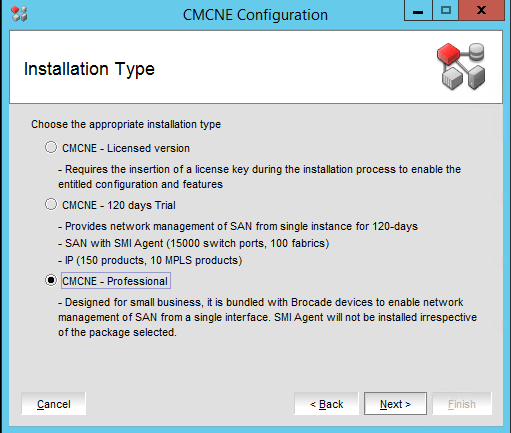Screen dimensions: 511x433
Task: Click the 'Choose the appropriate installation type' text
Action: pyautogui.click(x=126, y=124)
